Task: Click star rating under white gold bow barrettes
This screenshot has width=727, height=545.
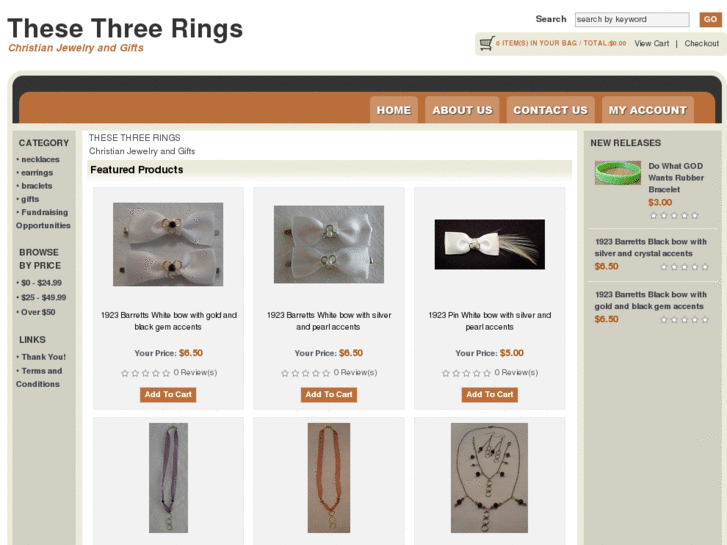Action: click(x=146, y=373)
